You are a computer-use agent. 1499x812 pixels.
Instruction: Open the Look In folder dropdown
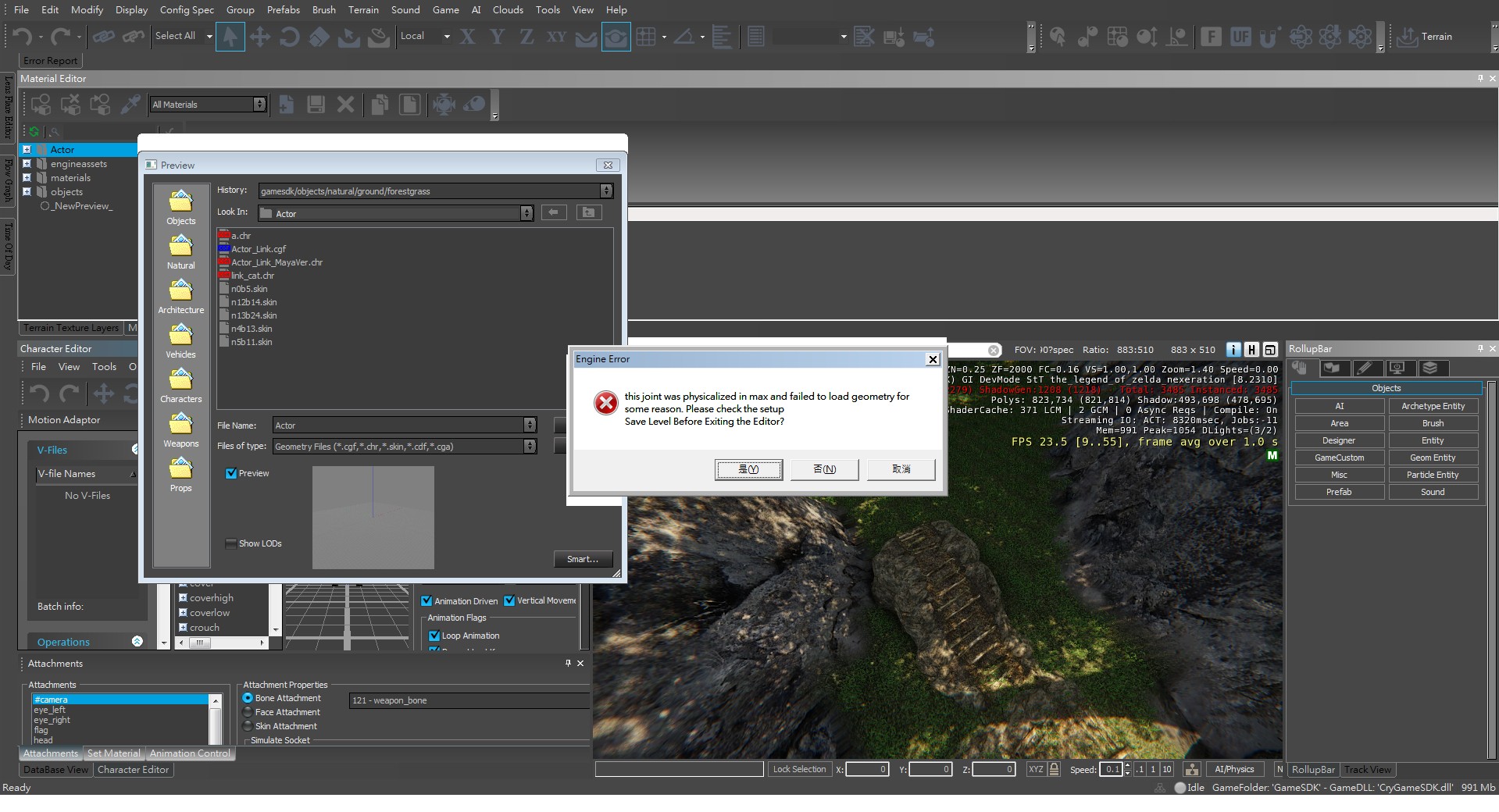pos(526,213)
